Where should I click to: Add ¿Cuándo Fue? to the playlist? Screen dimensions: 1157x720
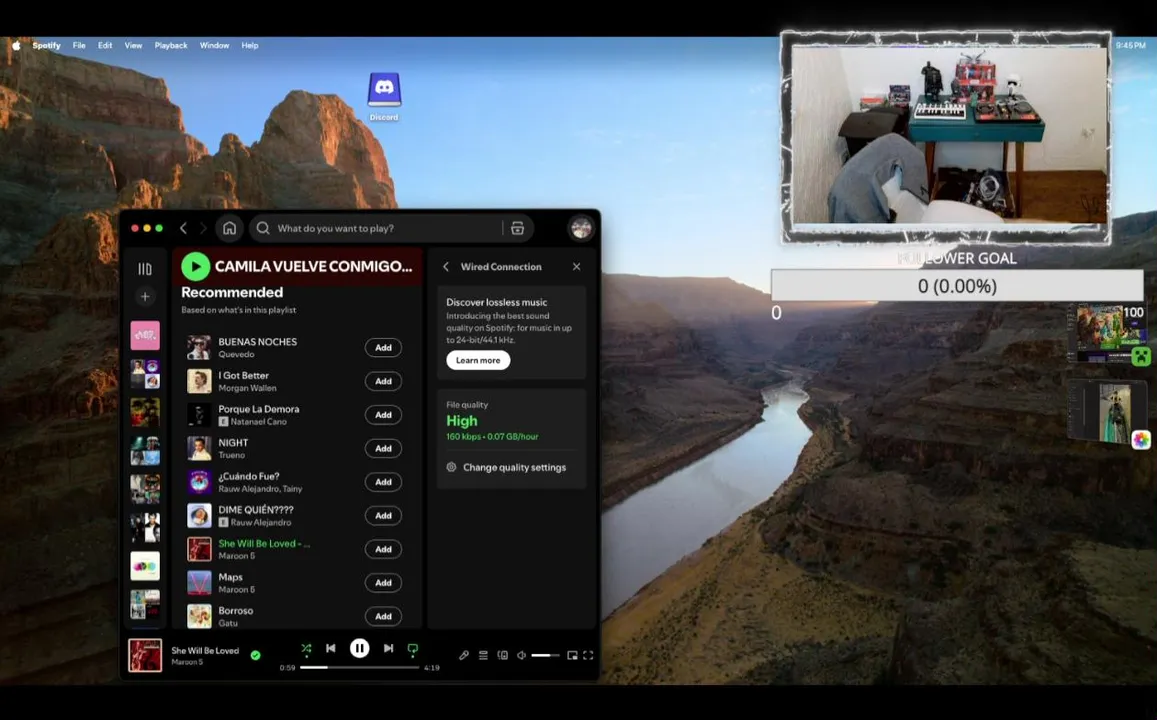383,482
